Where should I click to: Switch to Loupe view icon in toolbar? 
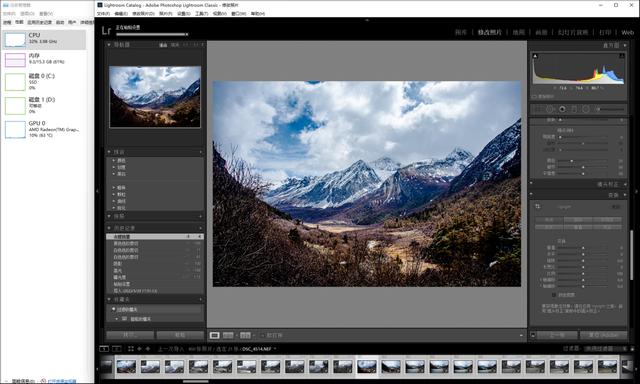(214, 335)
